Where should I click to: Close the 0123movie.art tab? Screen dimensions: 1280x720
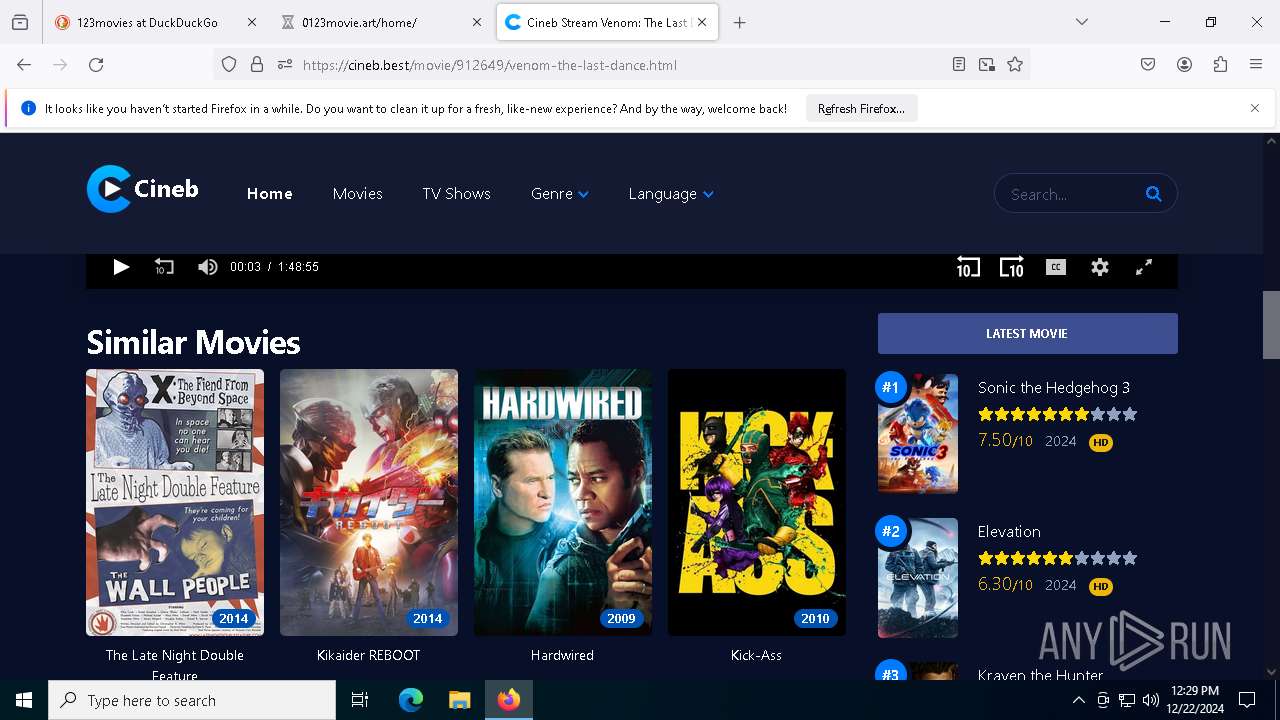477,22
